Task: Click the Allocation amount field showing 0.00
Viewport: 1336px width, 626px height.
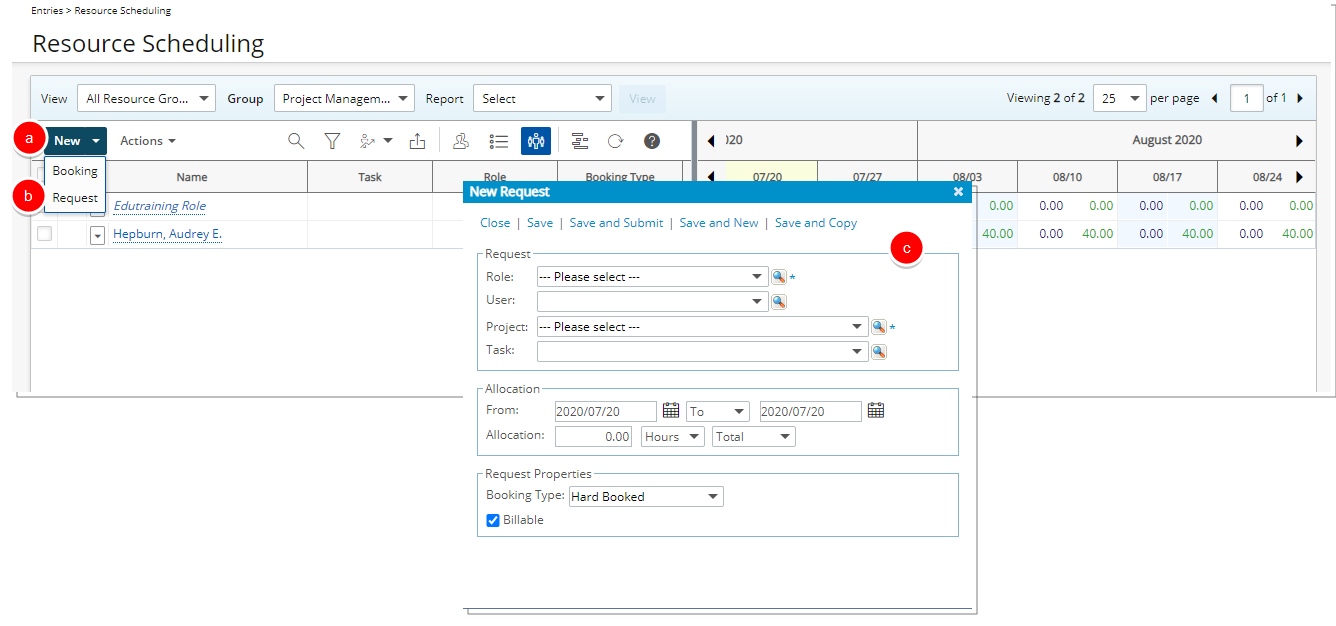Action: coord(594,437)
